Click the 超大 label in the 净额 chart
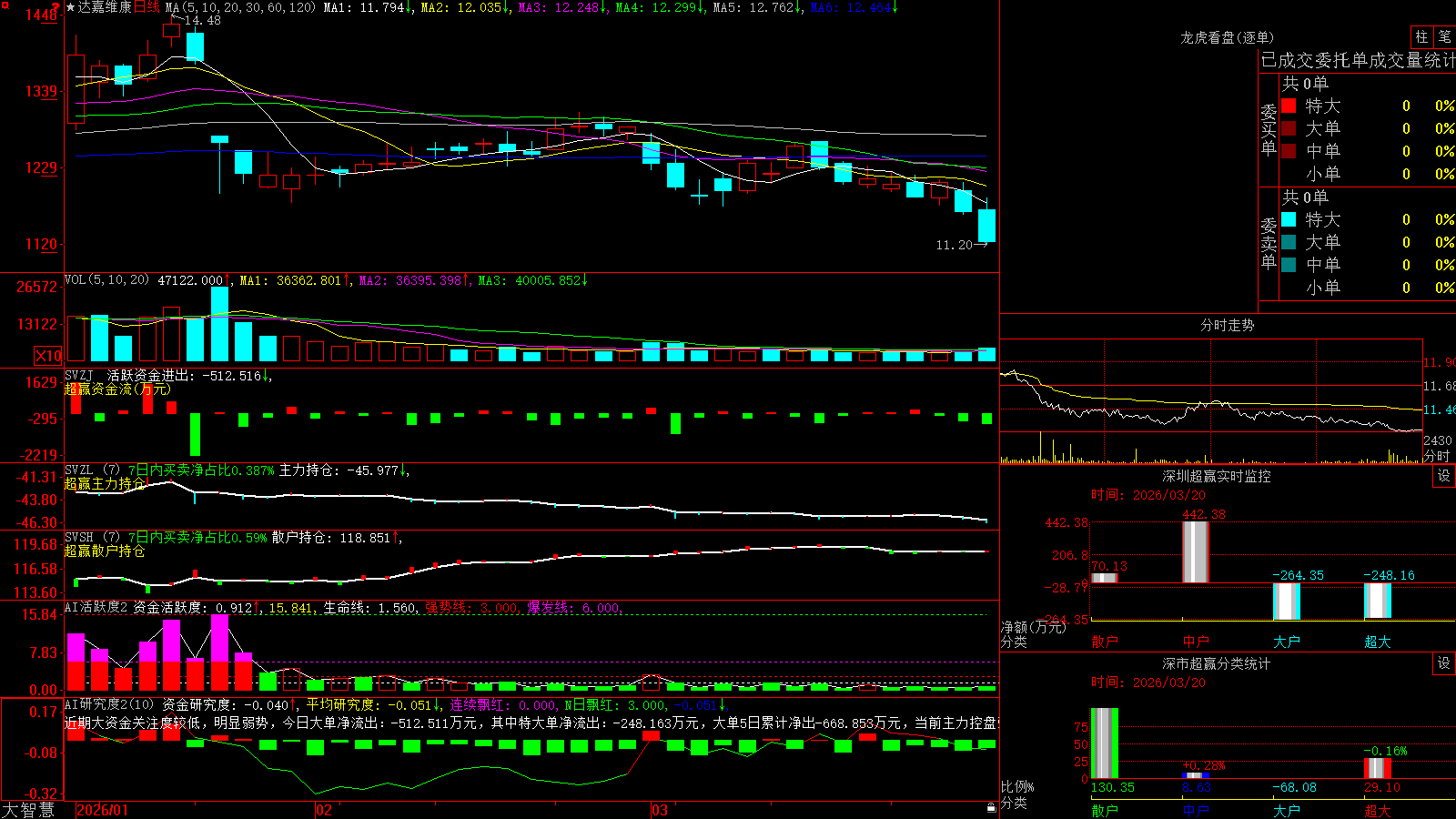 1378,642
